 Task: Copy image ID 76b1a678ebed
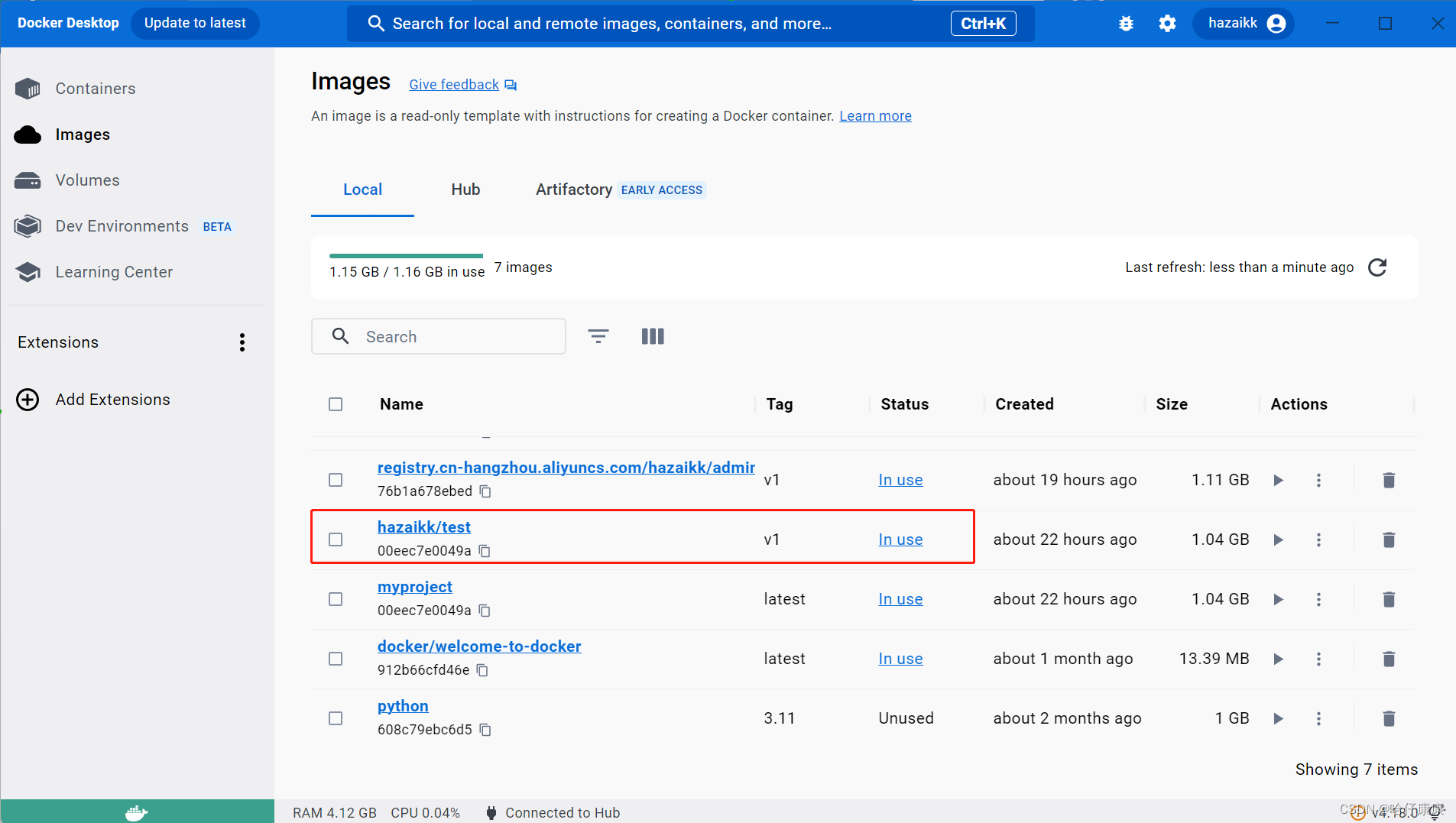tap(485, 491)
